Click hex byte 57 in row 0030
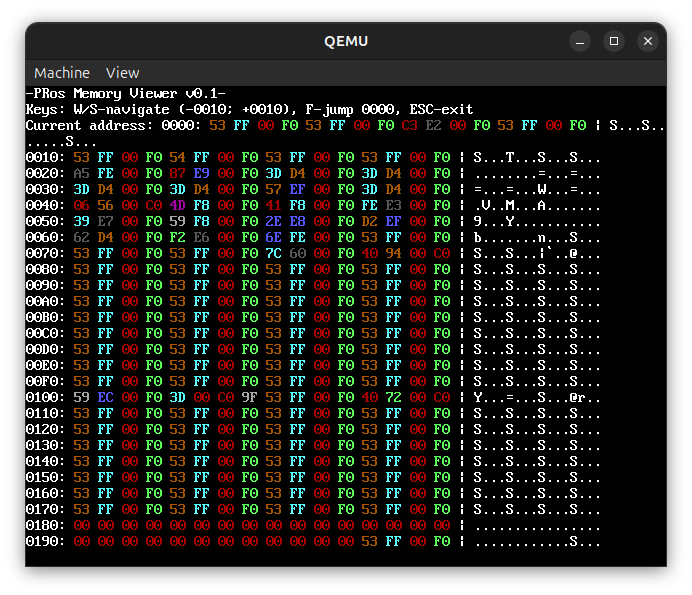The height and width of the screenshot is (595, 692). tap(274, 189)
